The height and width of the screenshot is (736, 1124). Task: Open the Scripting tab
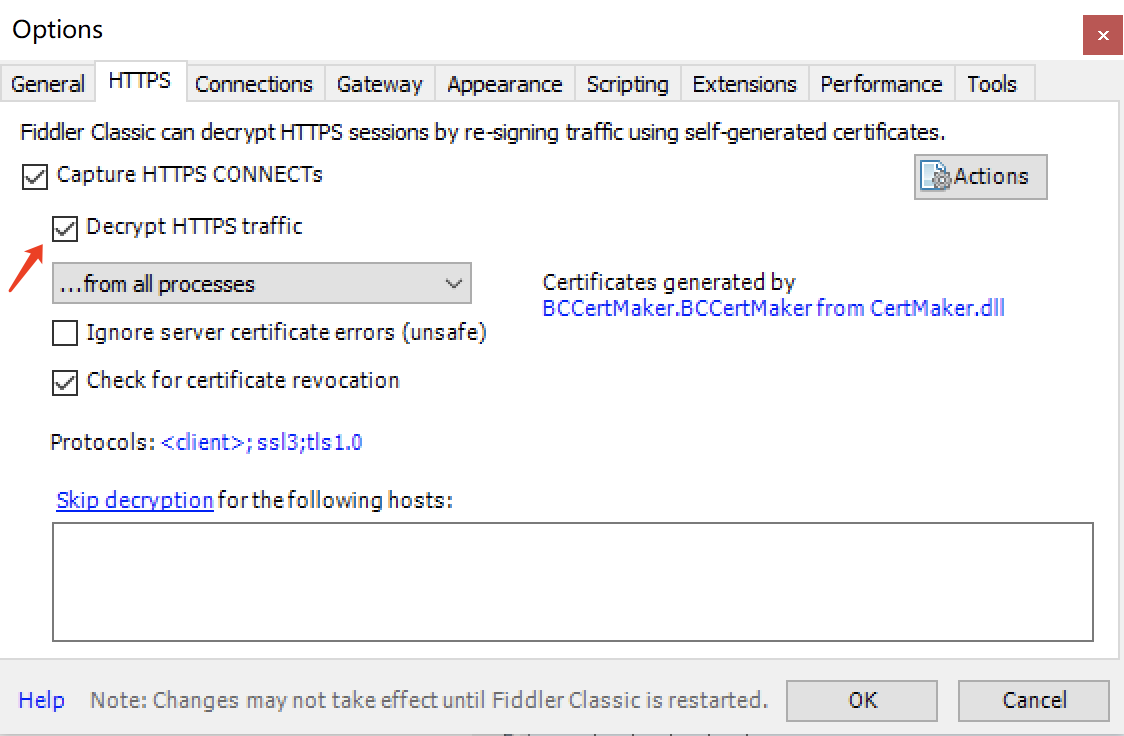[x=627, y=84]
